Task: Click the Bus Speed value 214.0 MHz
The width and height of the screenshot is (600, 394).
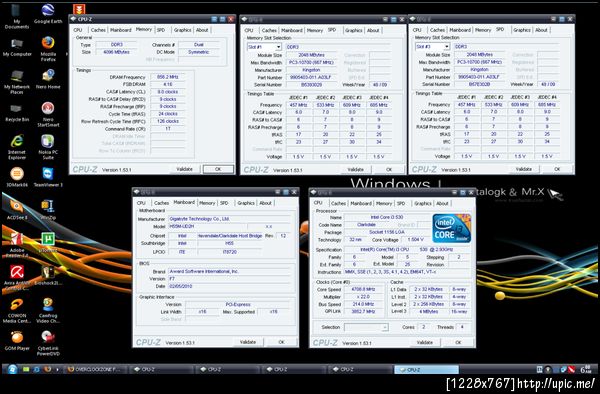Action: (364, 304)
